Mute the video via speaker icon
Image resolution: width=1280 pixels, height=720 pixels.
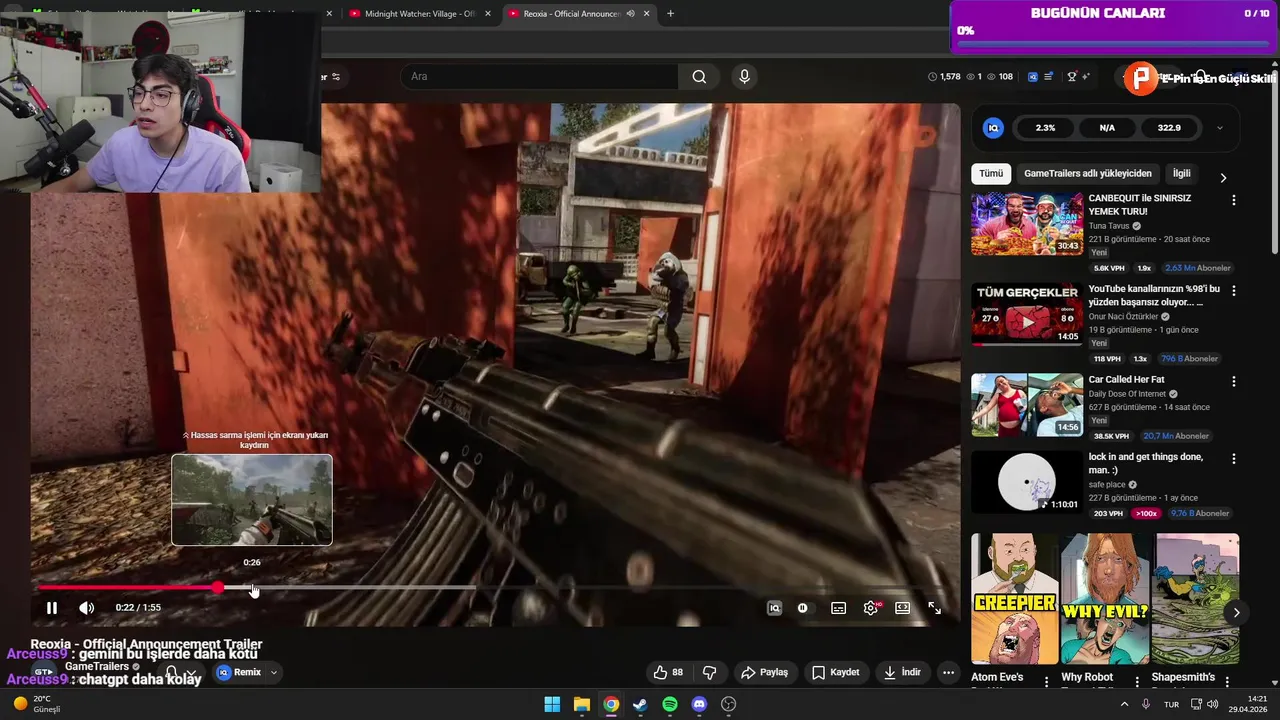point(87,608)
